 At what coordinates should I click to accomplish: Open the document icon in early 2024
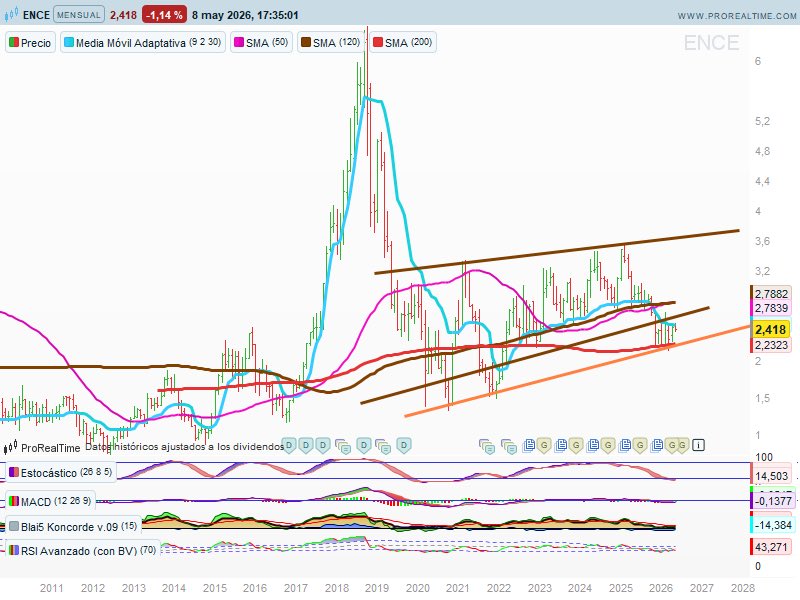[x=592, y=445]
